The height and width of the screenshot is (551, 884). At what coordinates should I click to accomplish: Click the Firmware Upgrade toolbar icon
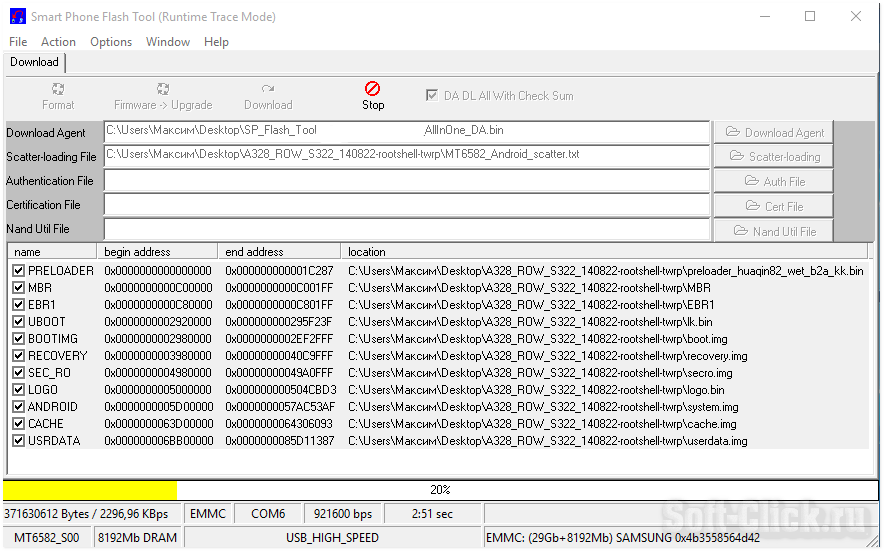163,89
